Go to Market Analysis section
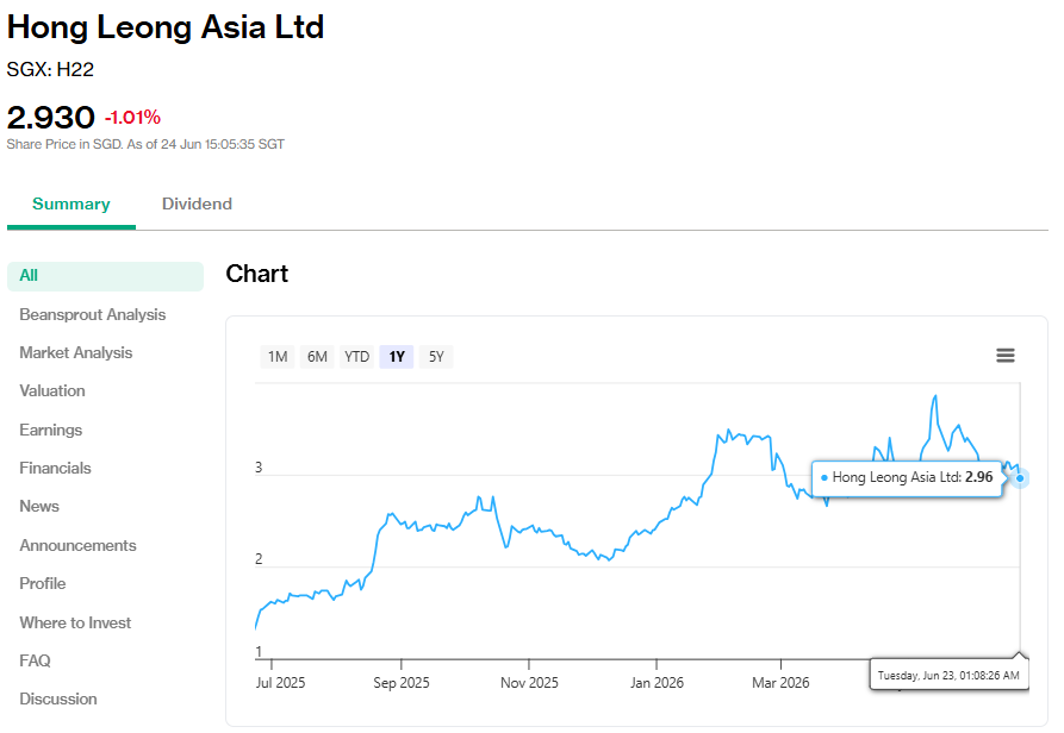 click(x=76, y=353)
